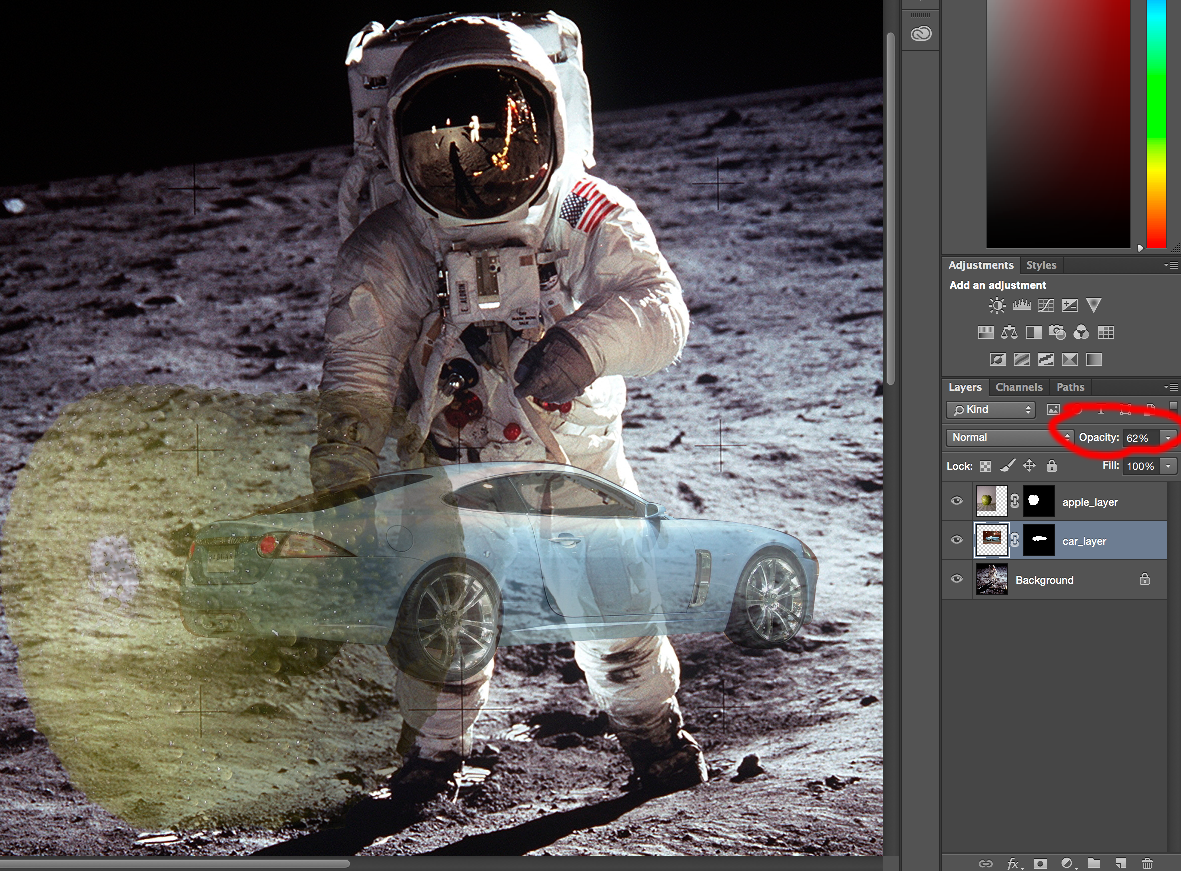The height and width of the screenshot is (871, 1181).
Task: Add a Brightness/Contrast adjustment
Action: click(997, 306)
